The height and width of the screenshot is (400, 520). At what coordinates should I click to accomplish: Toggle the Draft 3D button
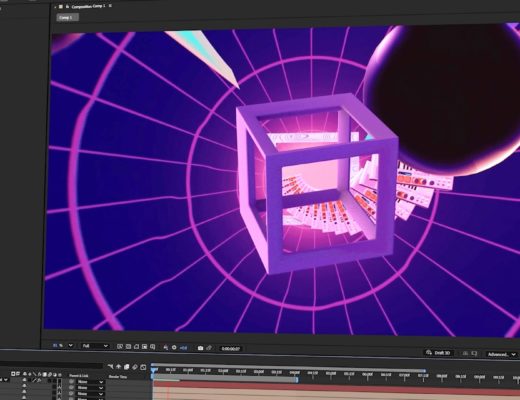pyautogui.click(x=439, y=353)
